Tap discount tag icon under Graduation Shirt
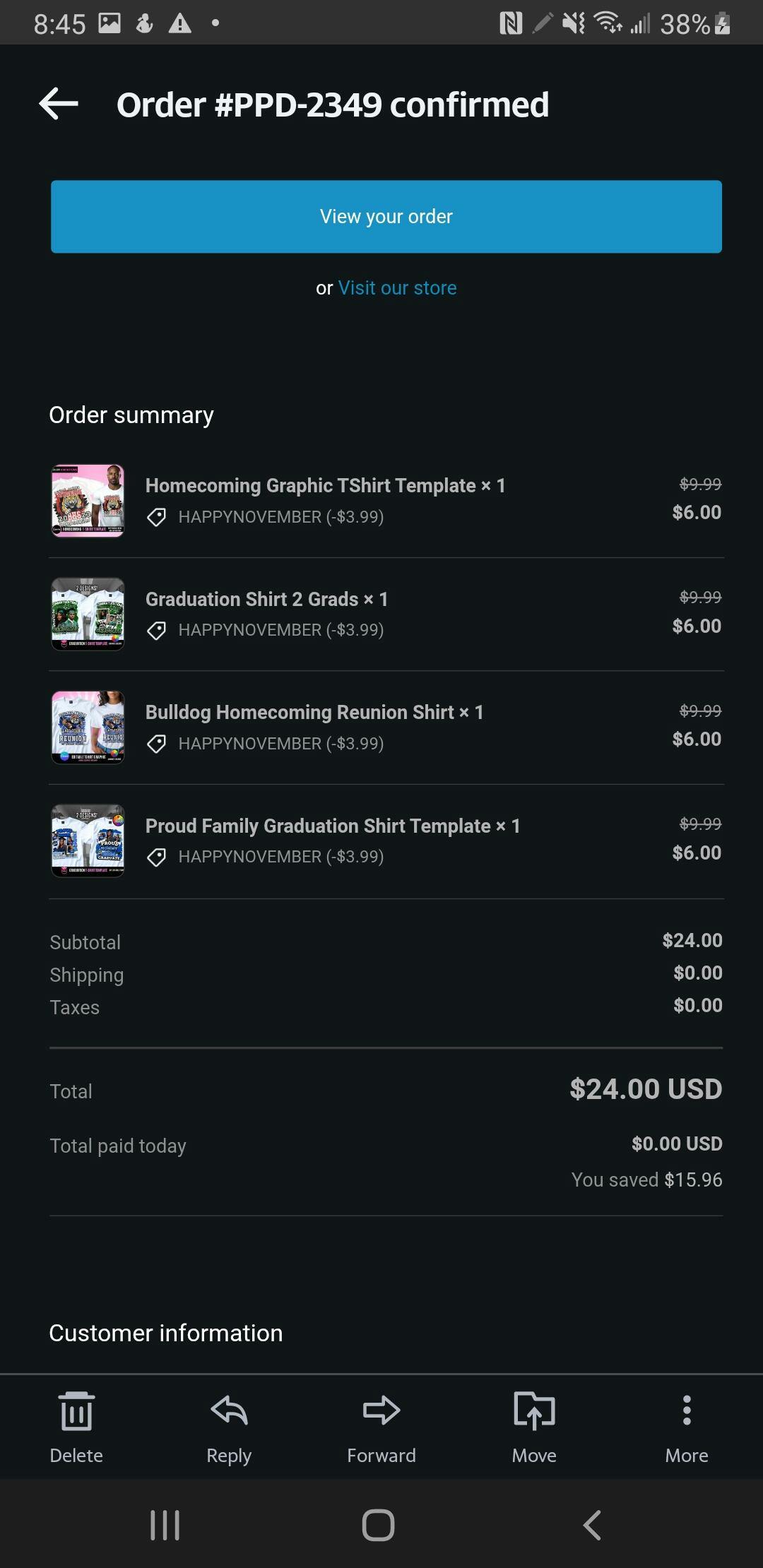This screenshot has width=763, height=1568. pyautogui.click(x=157, y=630)
